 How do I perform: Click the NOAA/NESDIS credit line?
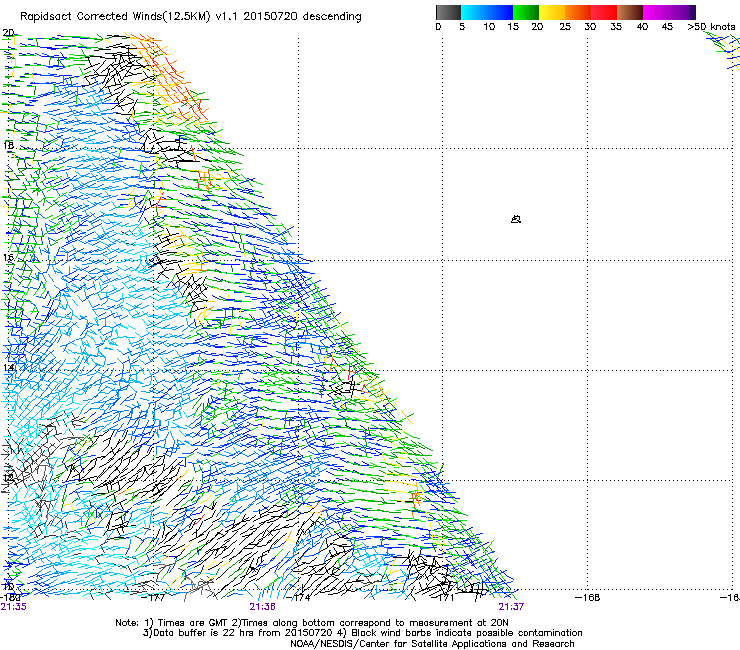[x=432, y=644]
